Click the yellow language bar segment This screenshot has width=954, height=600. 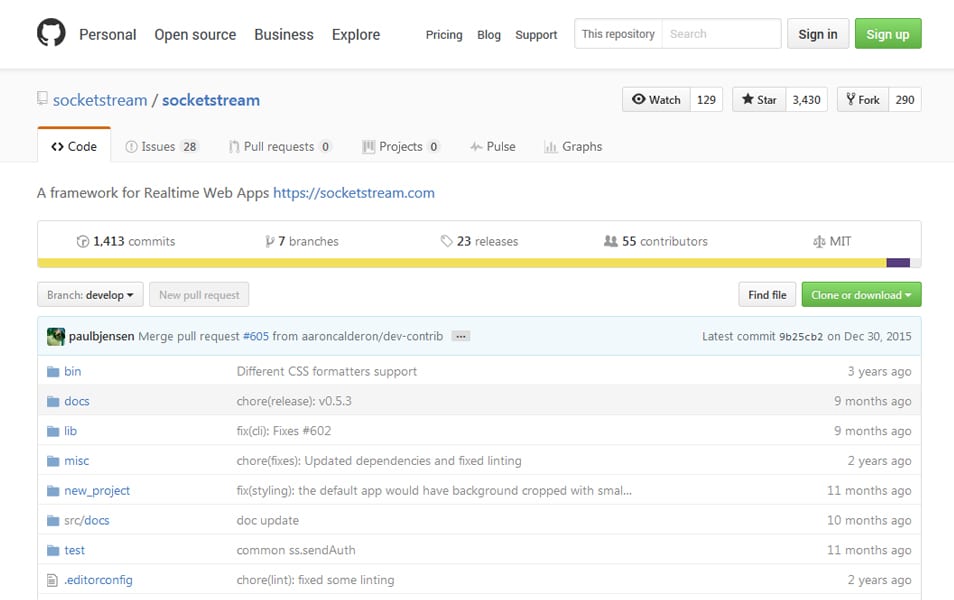[462, 263]
